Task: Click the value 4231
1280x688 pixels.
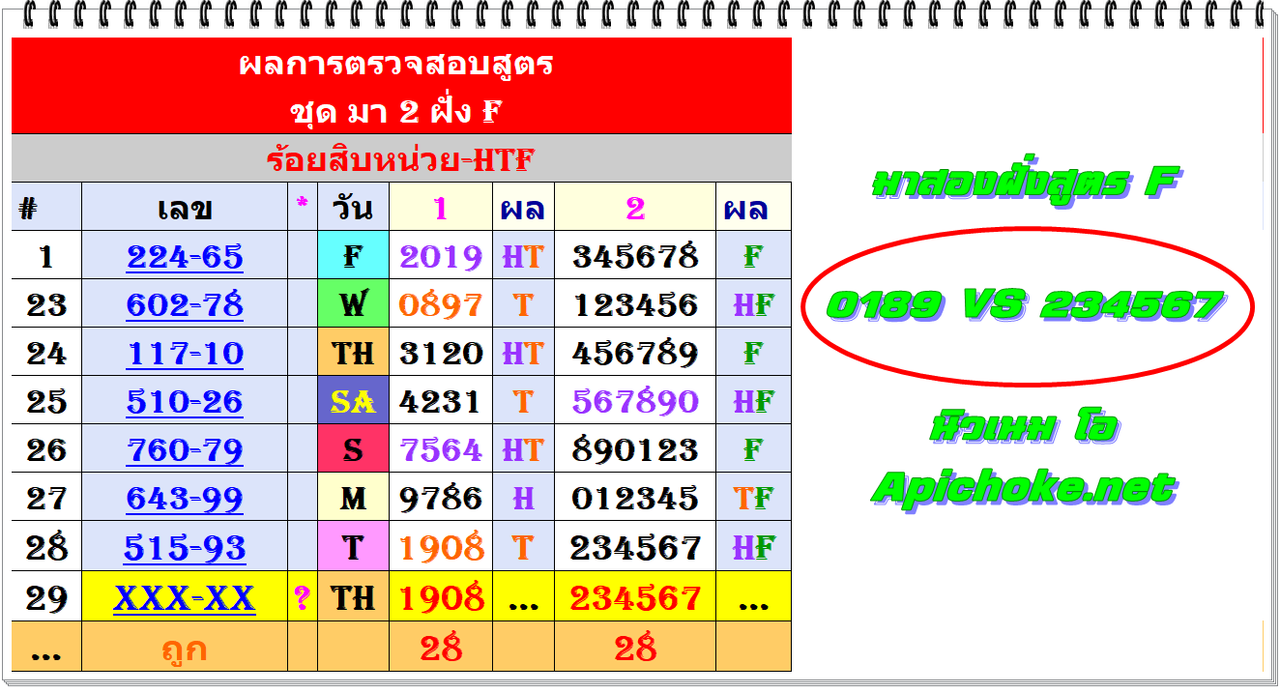Action: (441, 401)
